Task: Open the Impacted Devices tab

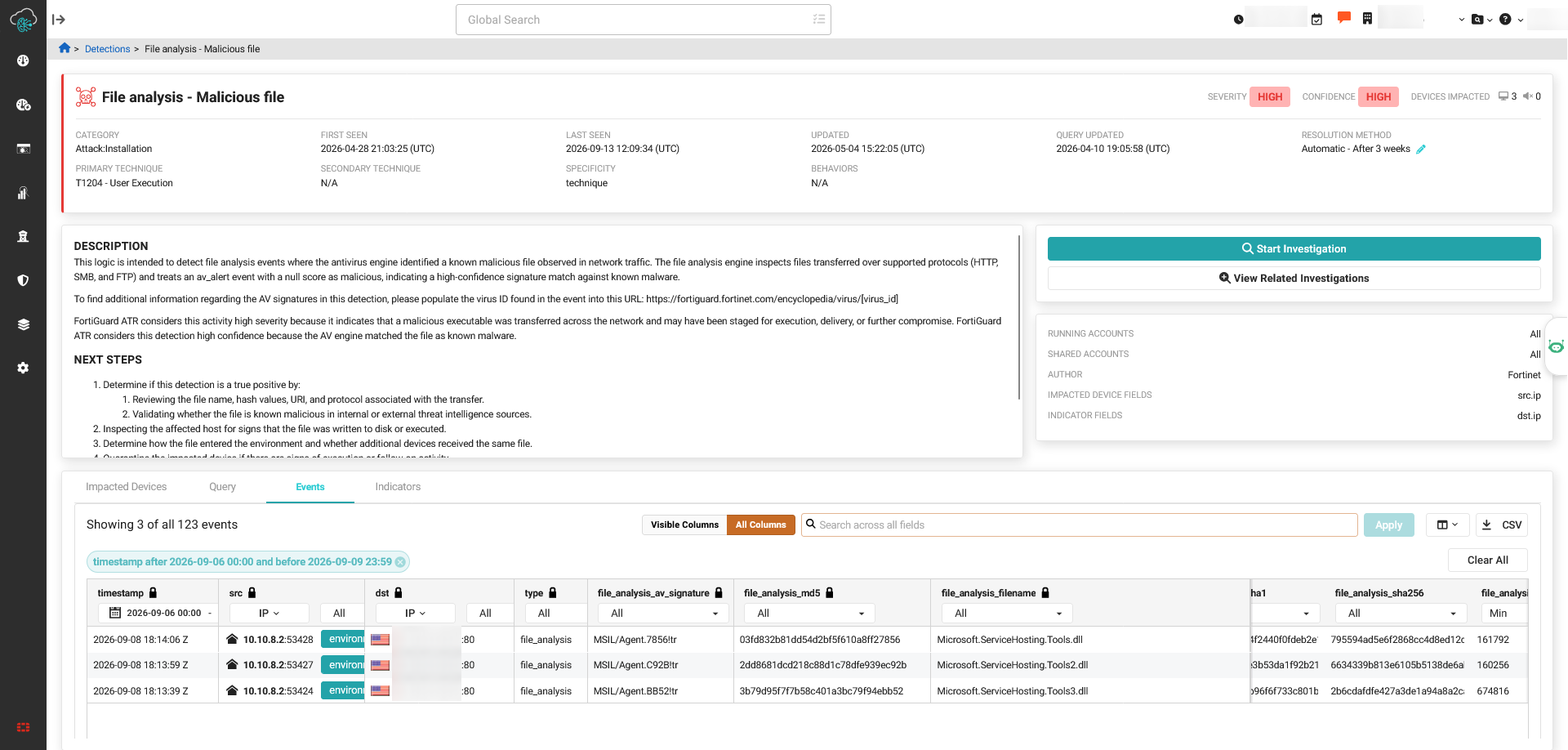Action: 126,487
